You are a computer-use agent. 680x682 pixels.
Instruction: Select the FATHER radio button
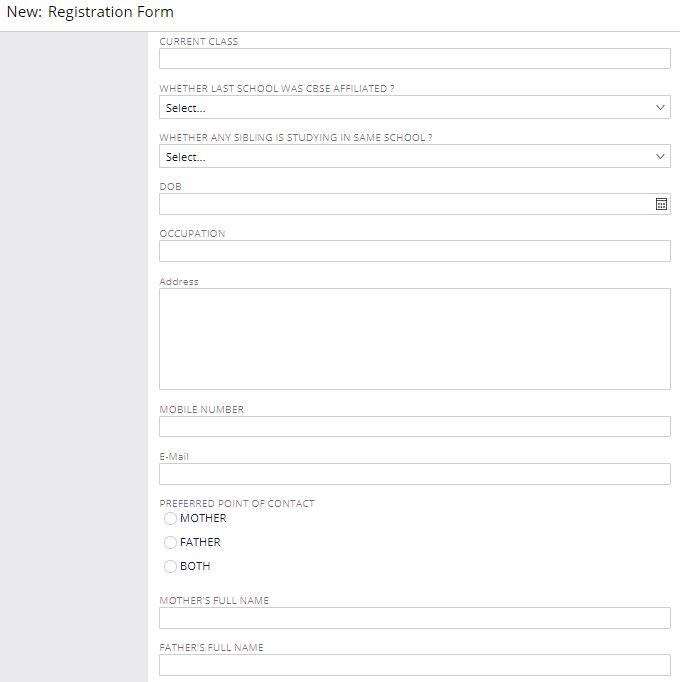tap(170, 542)
